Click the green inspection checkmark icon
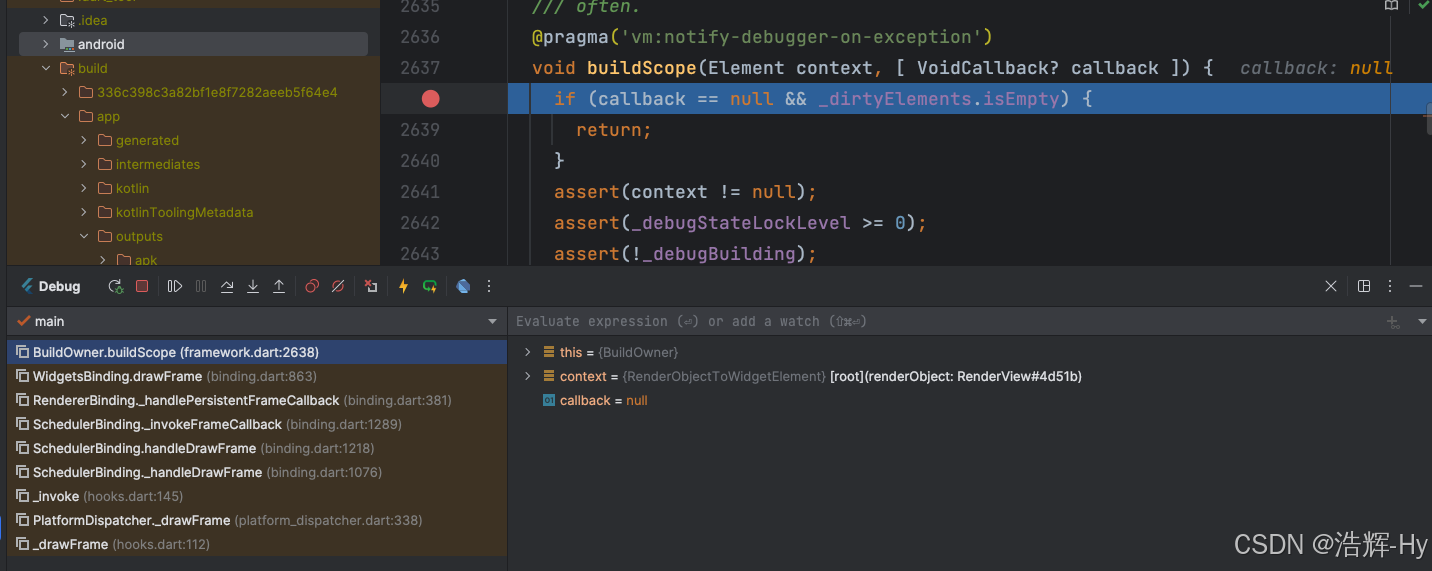 1423,5
